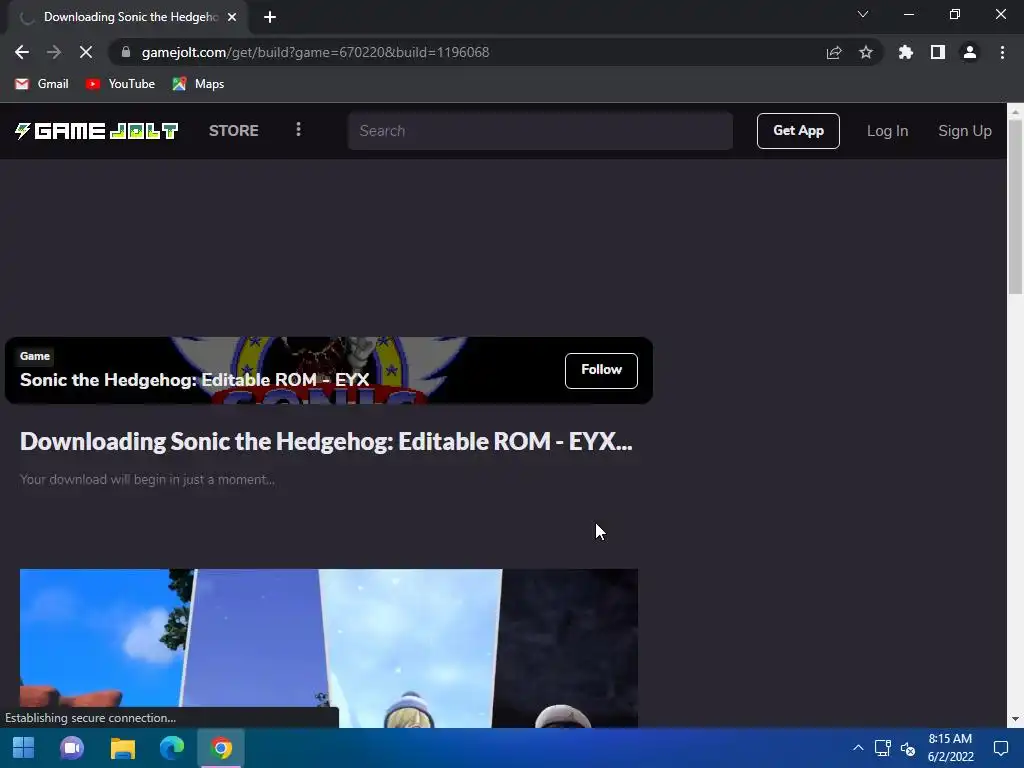Open the Chrome profile avatar
This screenshot has height=768, width=1024.
970,52
